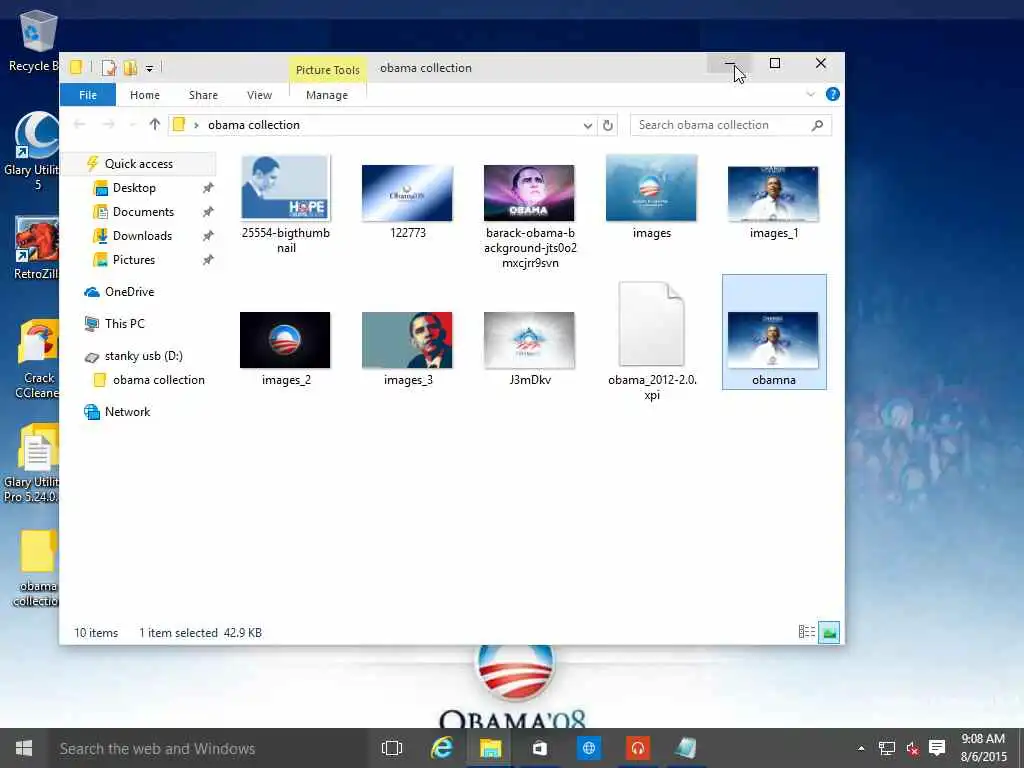Image resolution: width=1024 pixels, height=768 pixels.
Task: Select the images_3 poster thumbnail
Action: (407, 340)
